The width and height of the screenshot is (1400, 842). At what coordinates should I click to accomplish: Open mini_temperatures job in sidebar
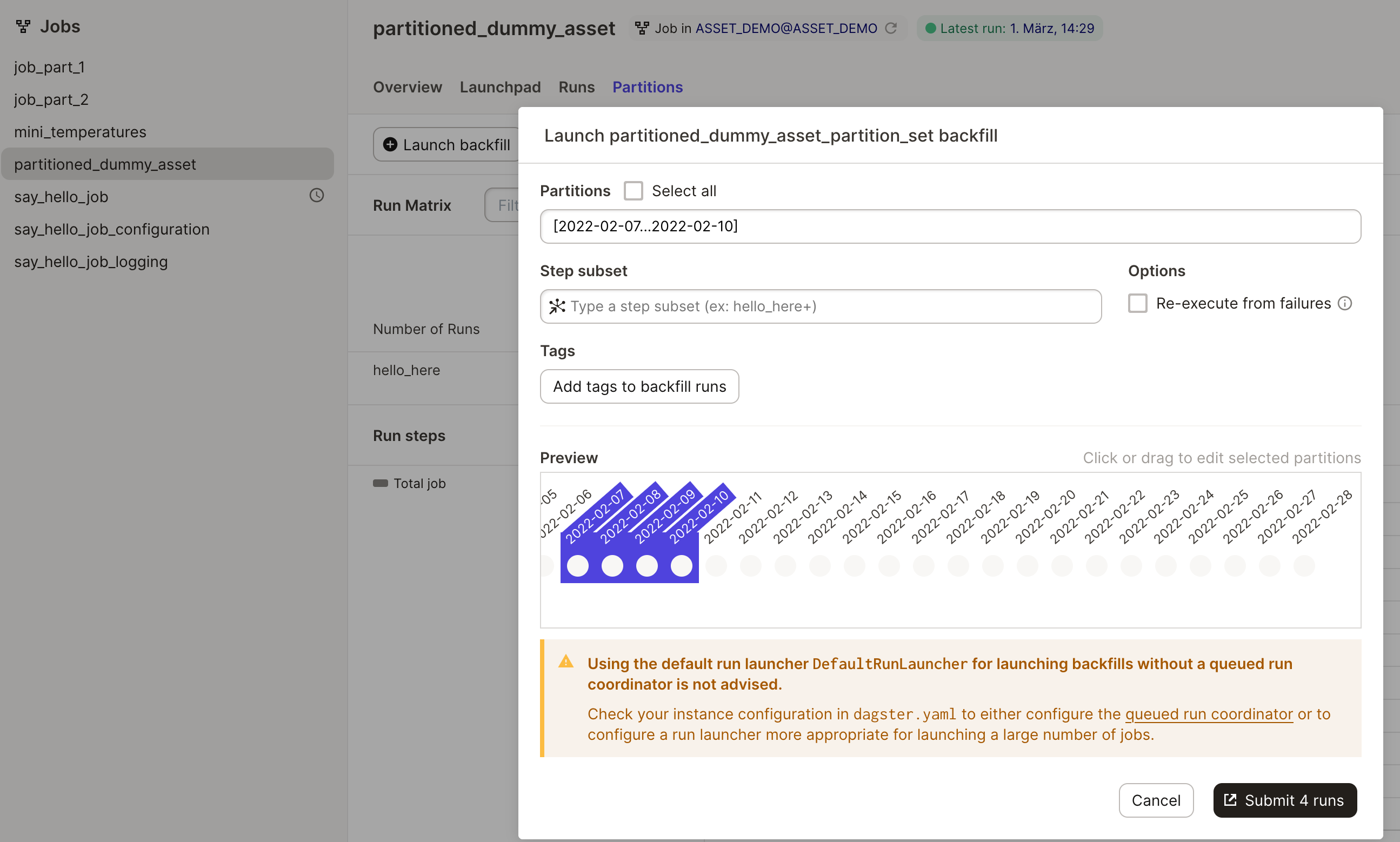[80, 132]
